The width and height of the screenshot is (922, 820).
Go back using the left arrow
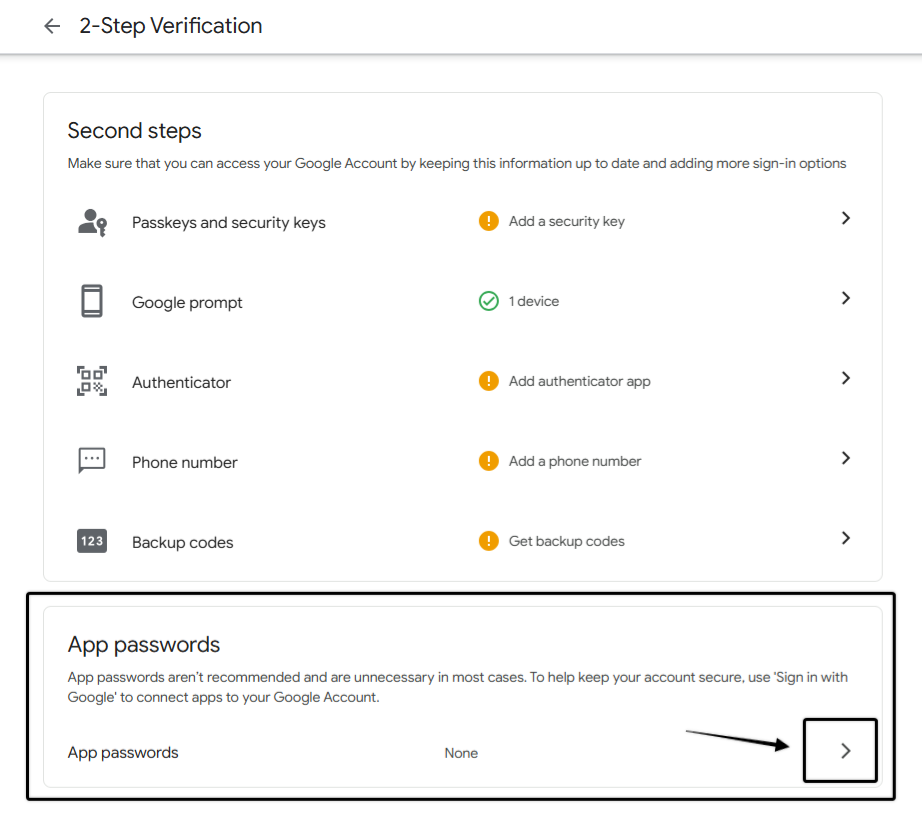pos(52,26)
